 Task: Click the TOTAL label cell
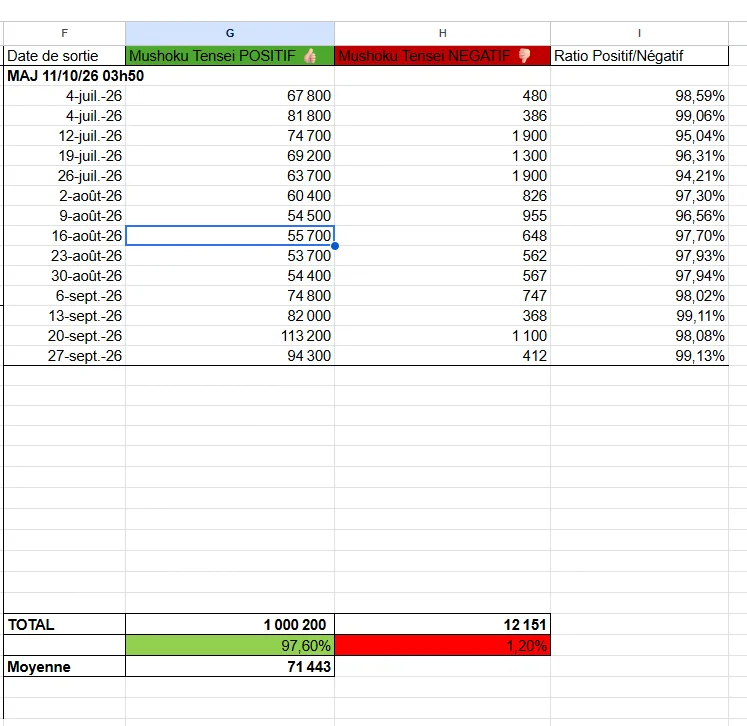[x=64, y=624]
